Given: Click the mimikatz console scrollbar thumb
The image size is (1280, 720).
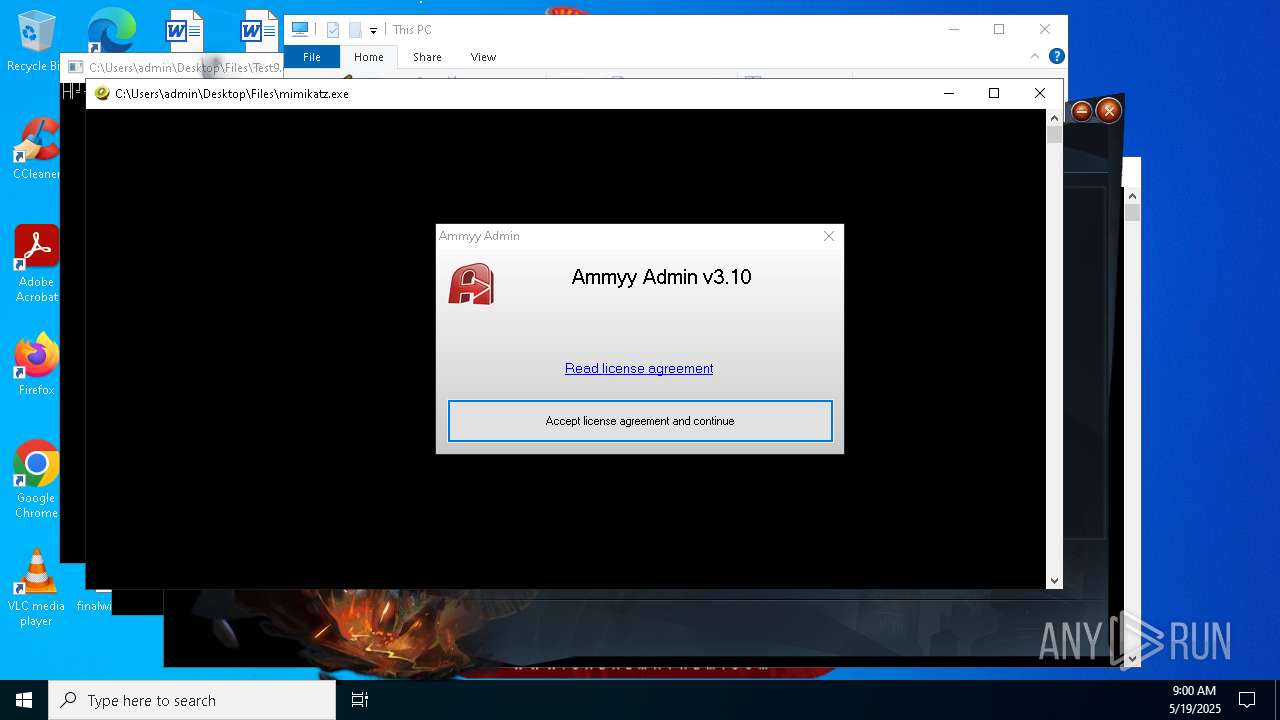Looking at the screenshot, I should [1054, 135].
